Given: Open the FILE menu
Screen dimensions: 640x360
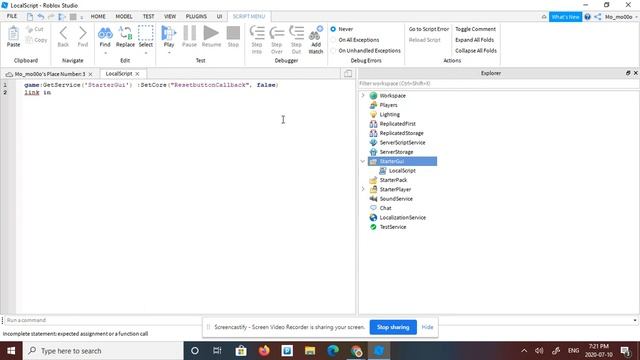Looking at the screenshot, I should (12, 16).
